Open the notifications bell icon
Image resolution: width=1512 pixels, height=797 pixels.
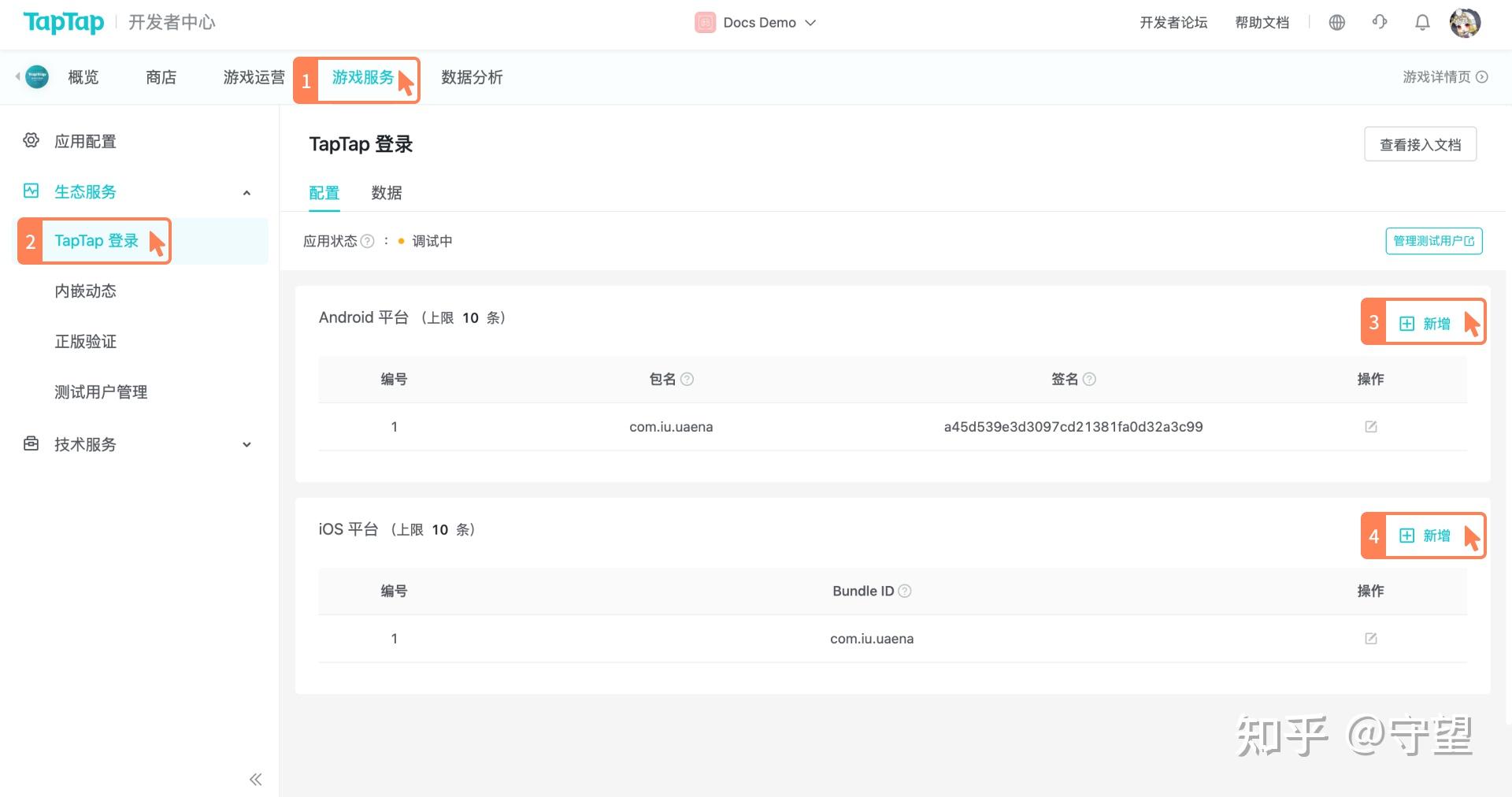(1422, 22)
